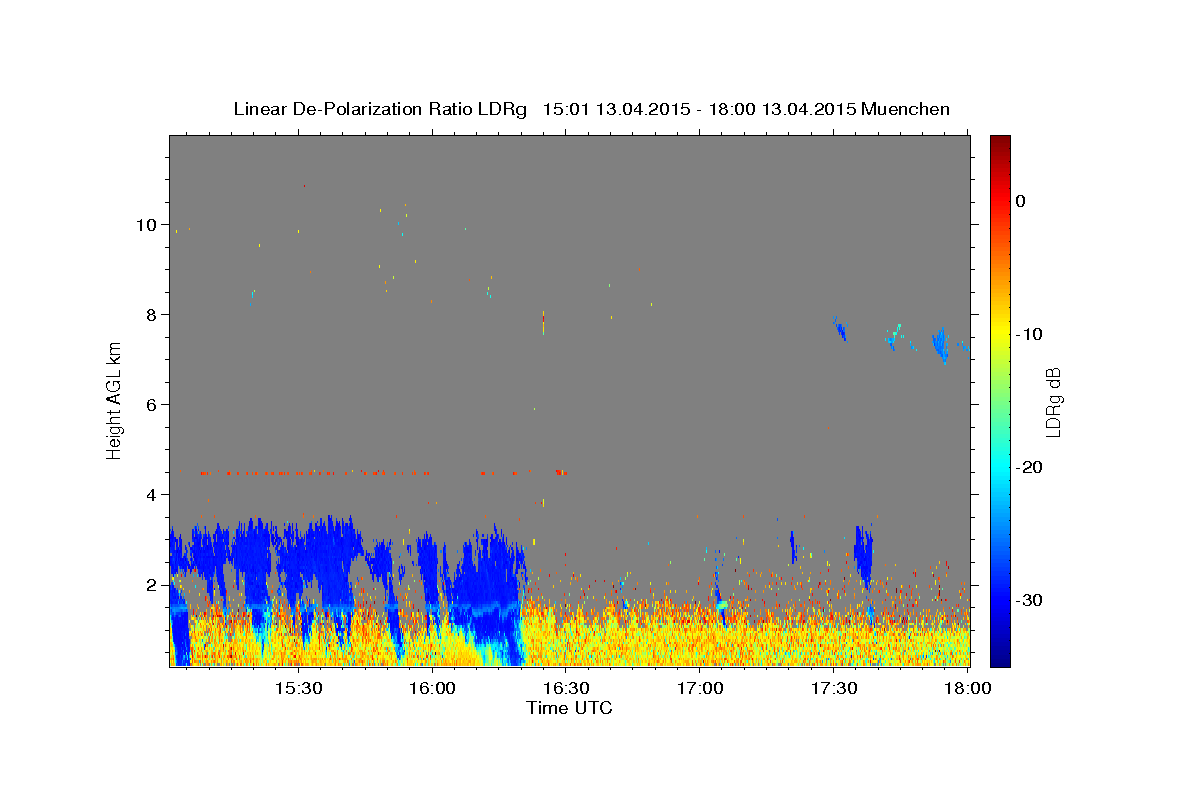This screenshot has height=800, width=1200.
Task: Click the 'LDRg dB' colorbar label
Action: 1052,401
